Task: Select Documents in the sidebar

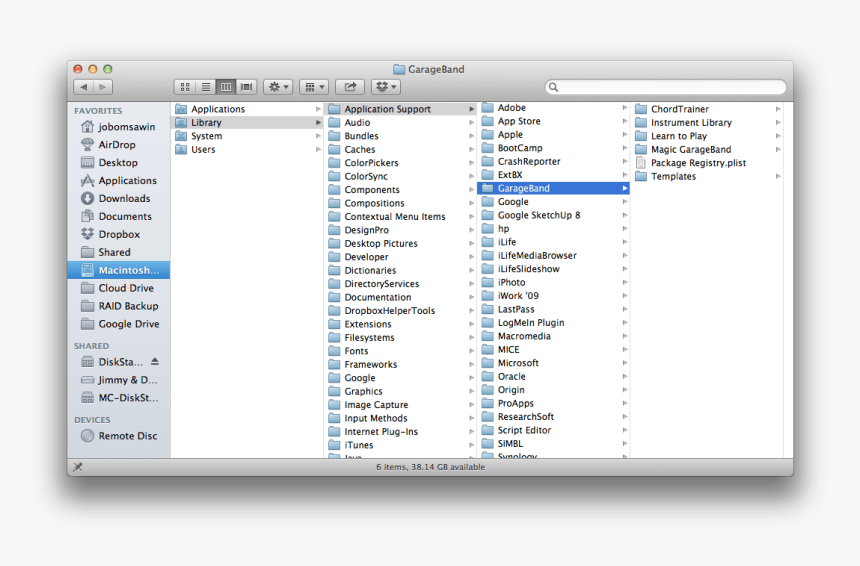Action: (119, 217)
